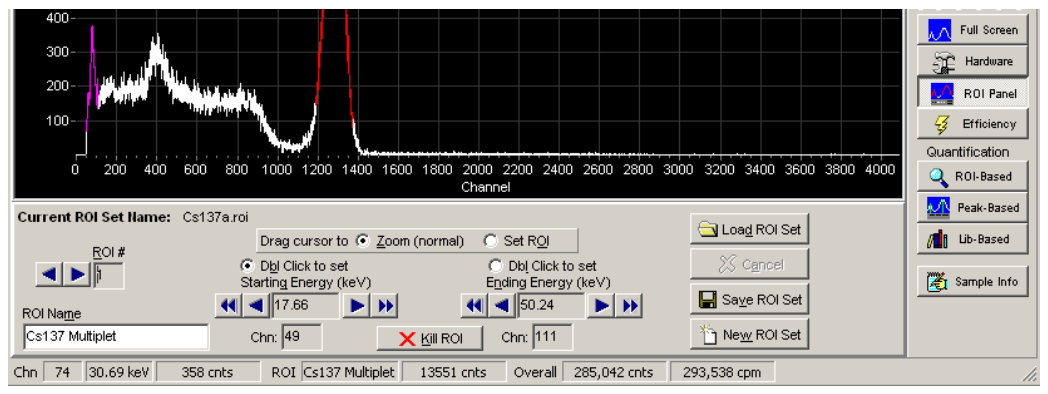This screenshot has width=1048, height=394.
Task: Increase ending energy by large step
Action: (630, 306)
